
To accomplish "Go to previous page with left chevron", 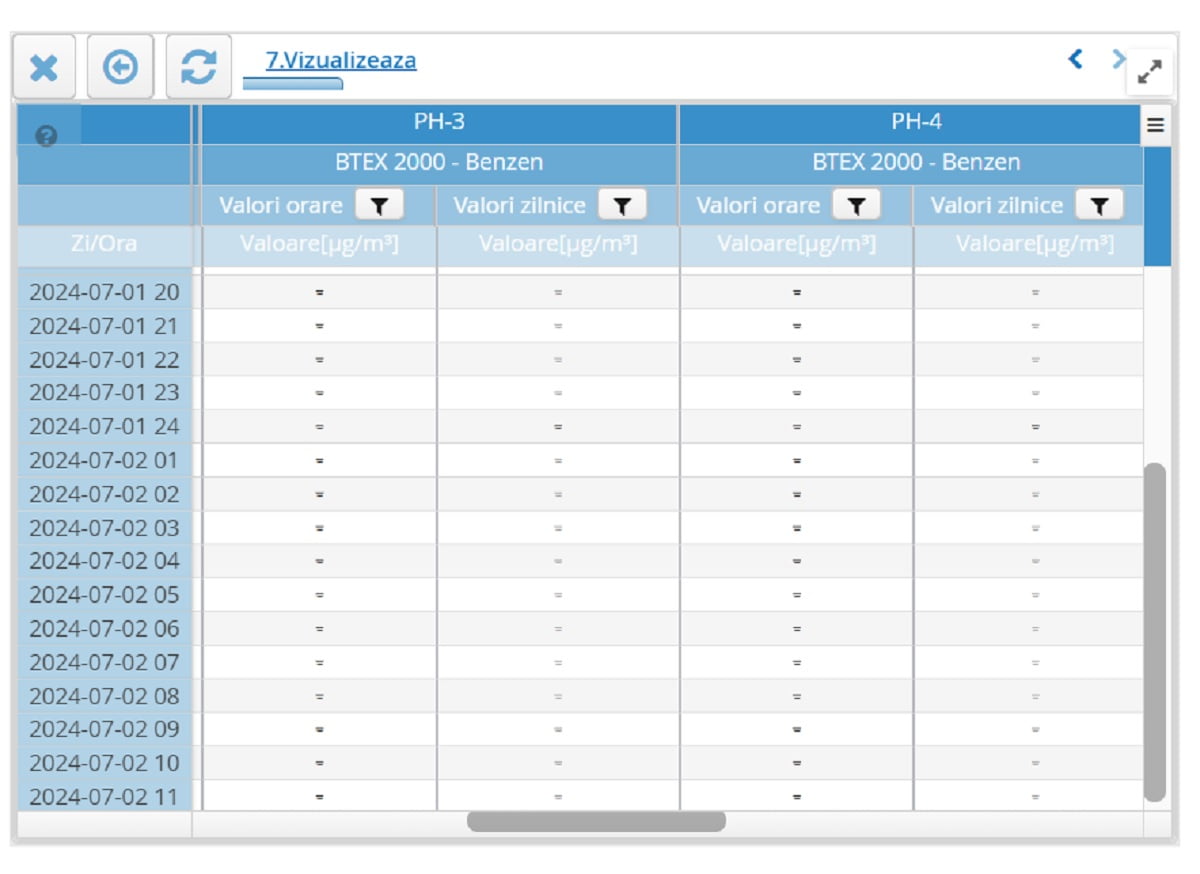I will click(1076, 59).
